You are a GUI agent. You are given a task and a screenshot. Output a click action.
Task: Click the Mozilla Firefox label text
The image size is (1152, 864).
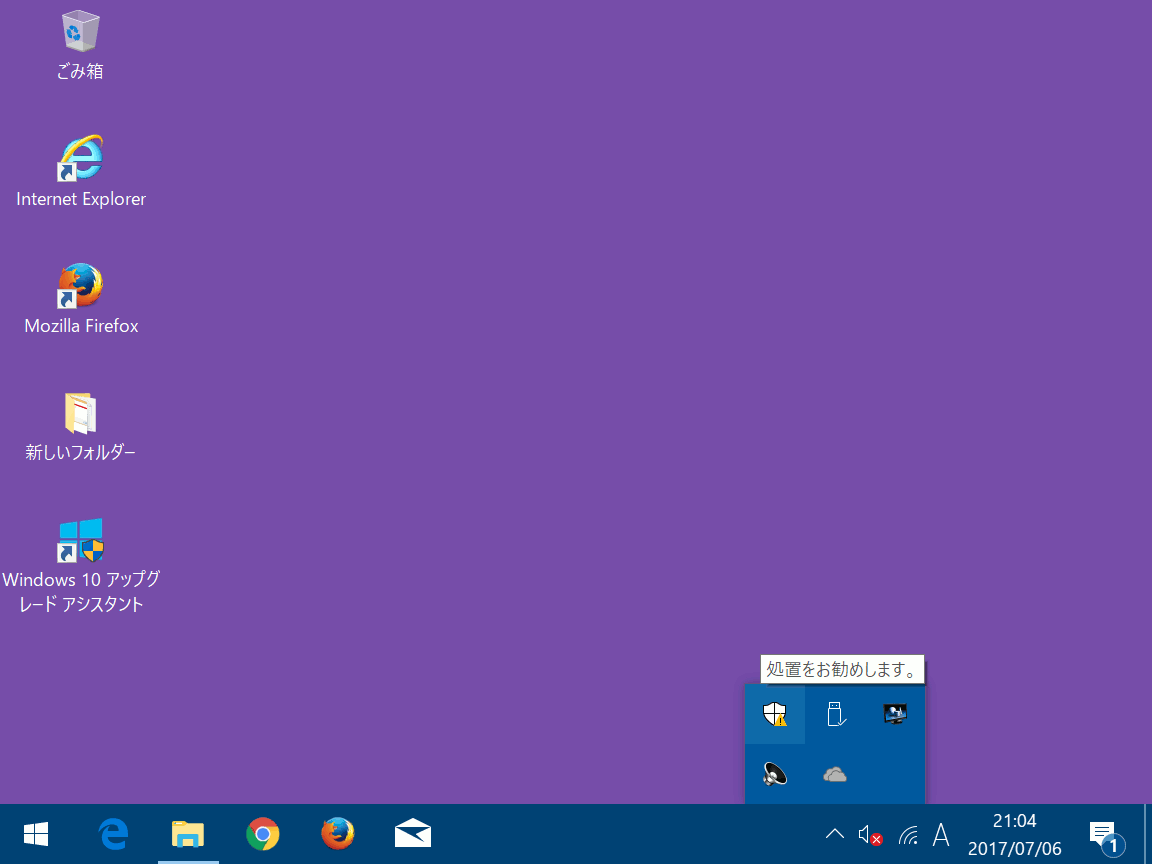point(81,325)
